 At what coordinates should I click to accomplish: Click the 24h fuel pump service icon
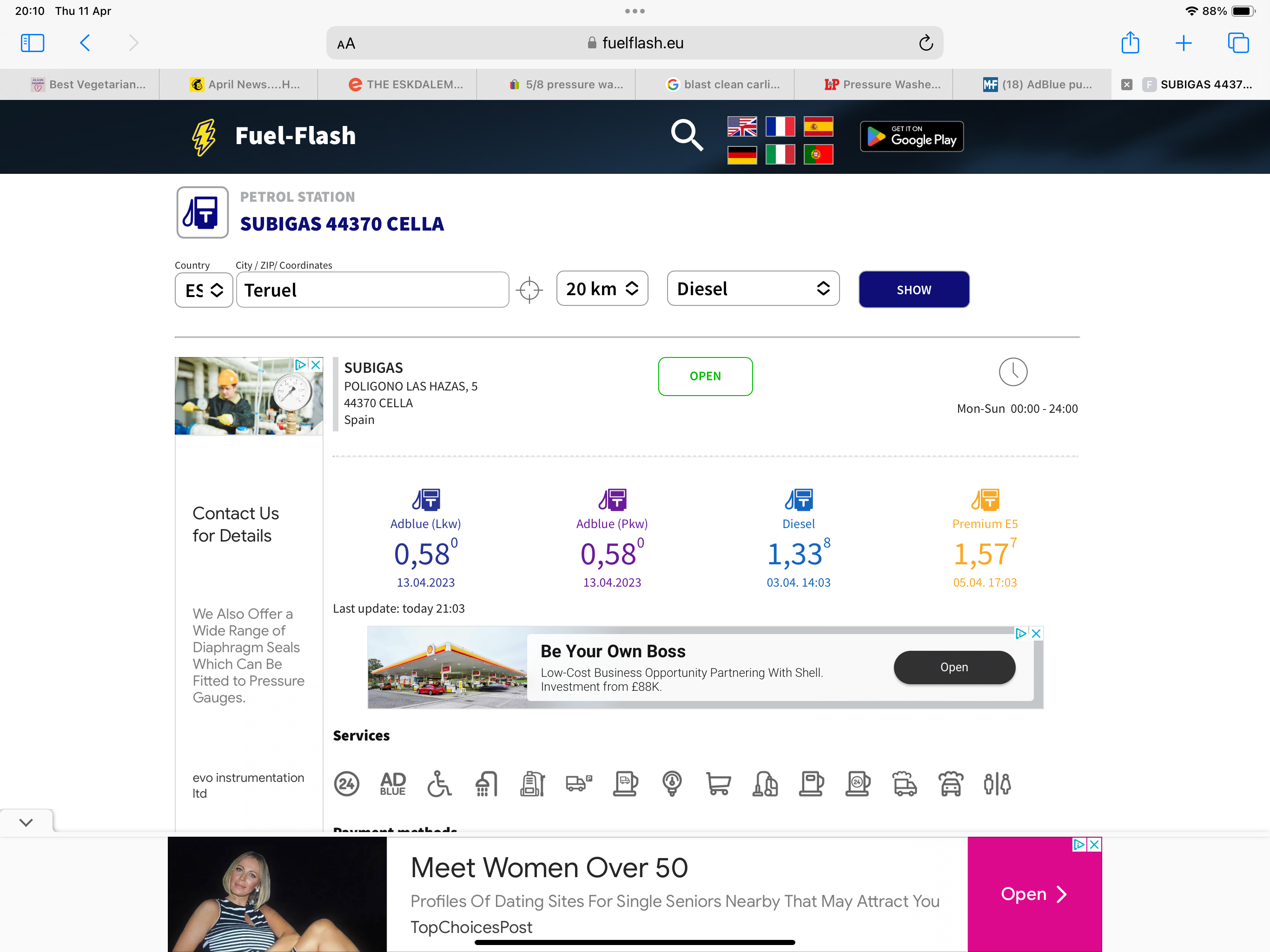[x=858, y=784]
